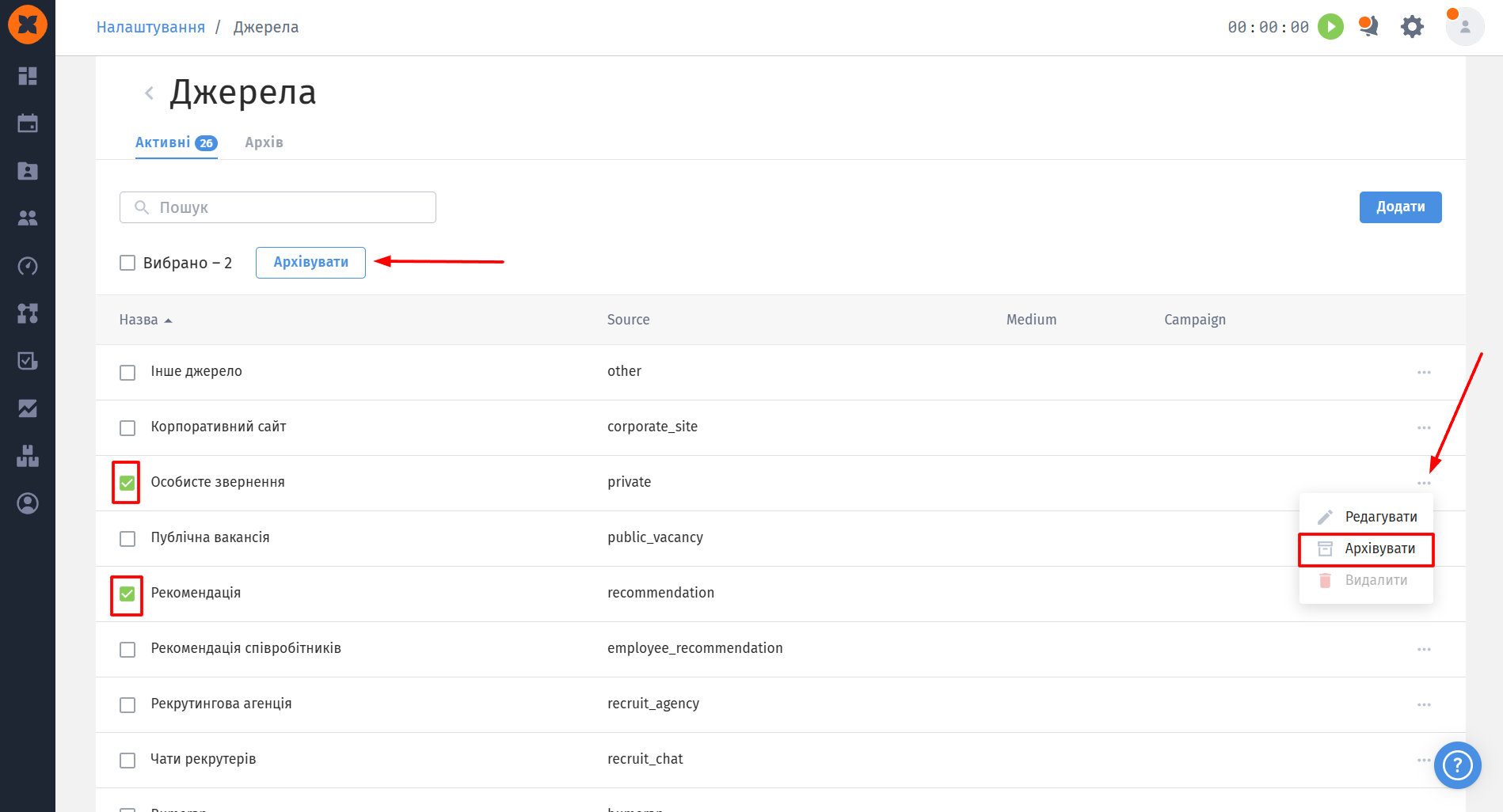
Task: Open the notifications chat icon
Action: [x=1368, y=27]
